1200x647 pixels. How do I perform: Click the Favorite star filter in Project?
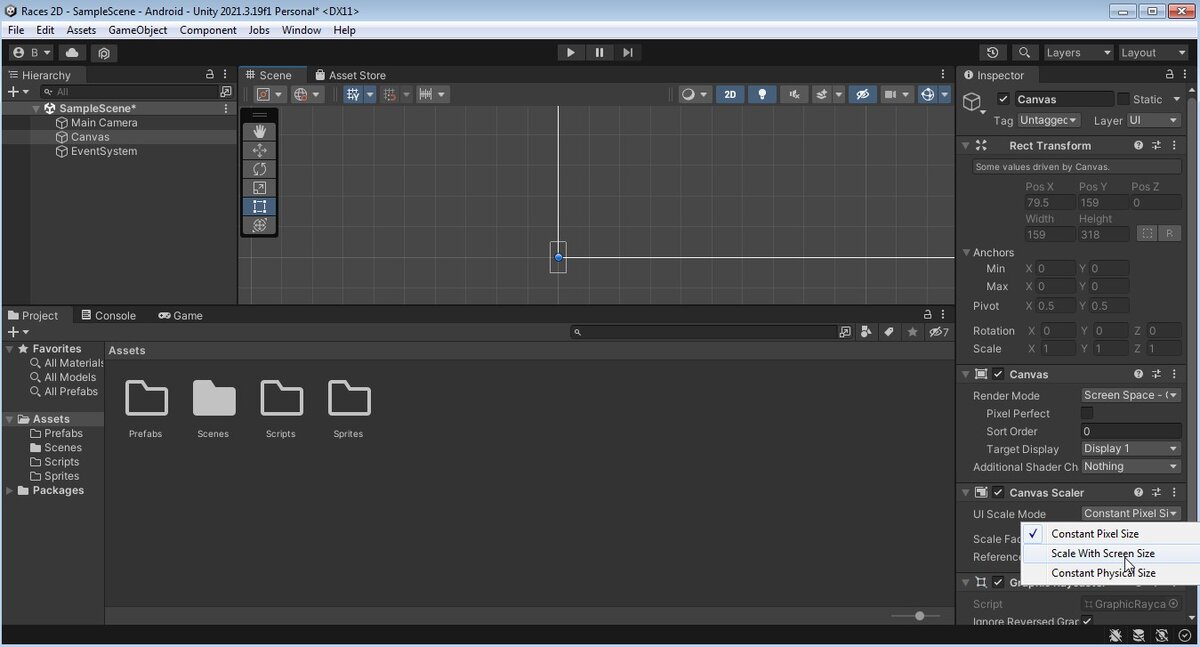(912, 332)
